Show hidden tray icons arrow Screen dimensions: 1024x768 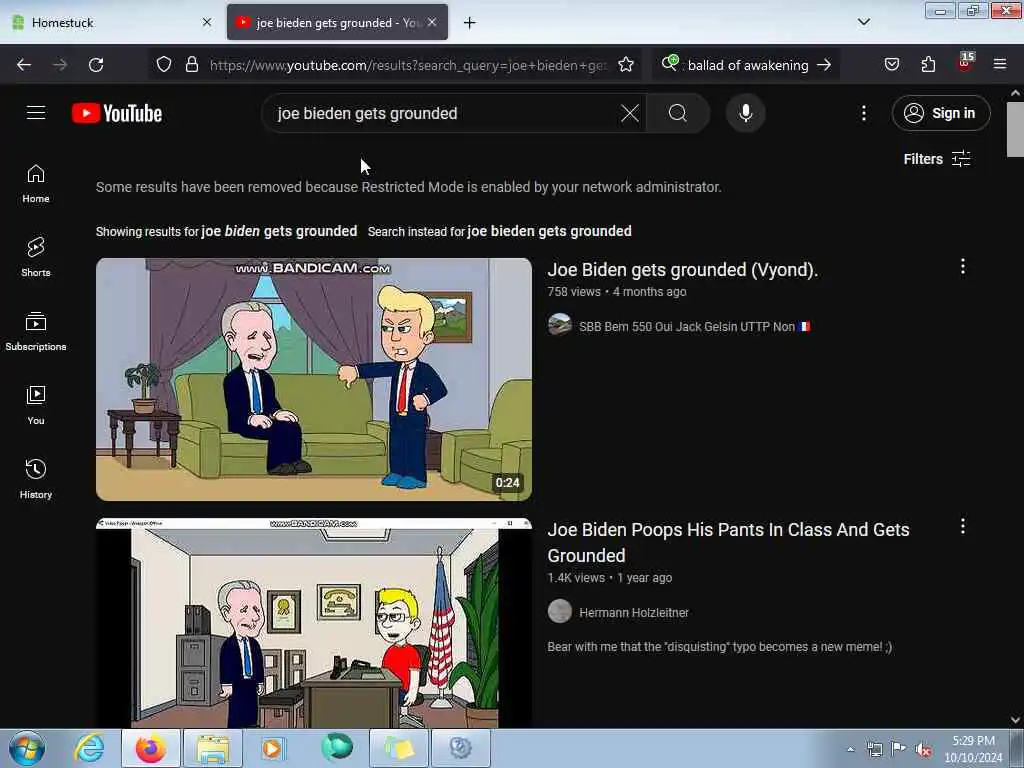pyautogui.click(x=850, y=749)
